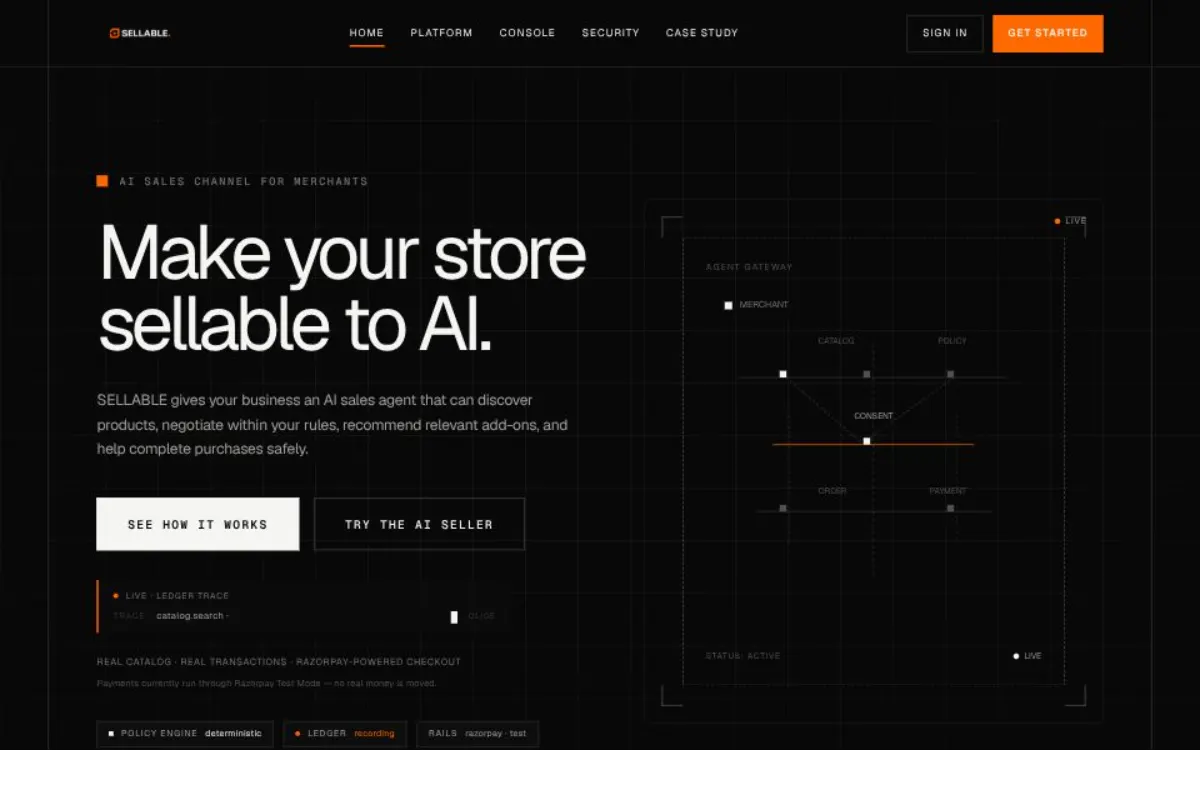The width and height of the screenshot is (1200, 798).
Task: Click the orange LIVE indicator above diagram
Action: click(x=1070, y=221)
